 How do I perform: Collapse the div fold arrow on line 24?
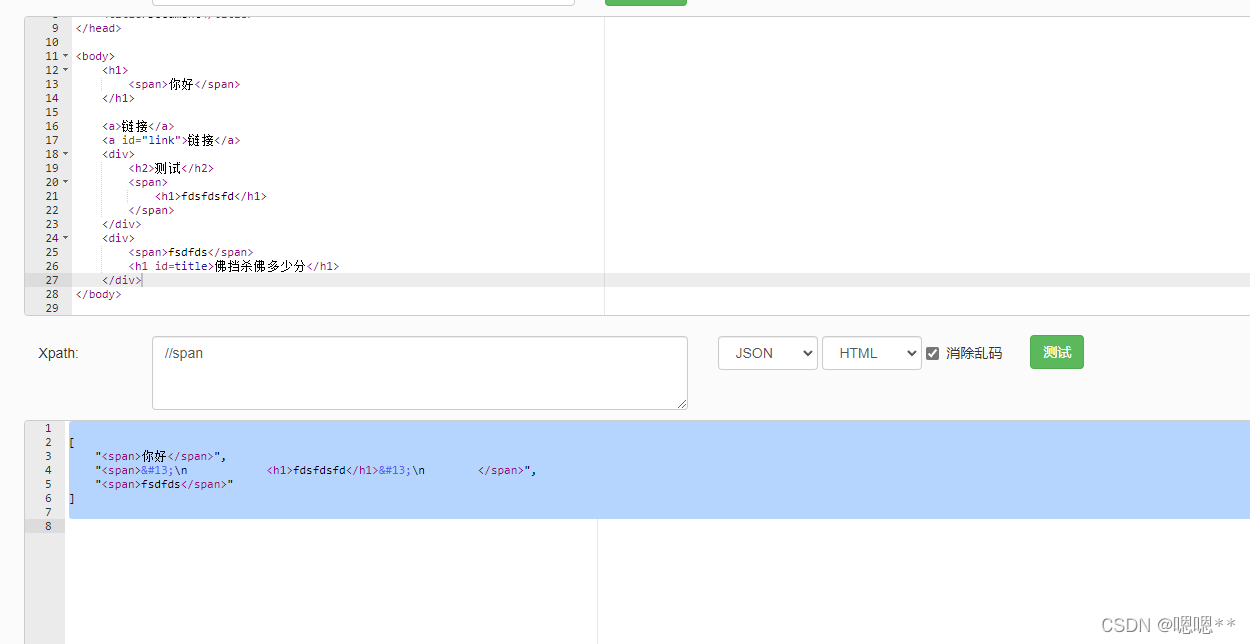[66, 238]
